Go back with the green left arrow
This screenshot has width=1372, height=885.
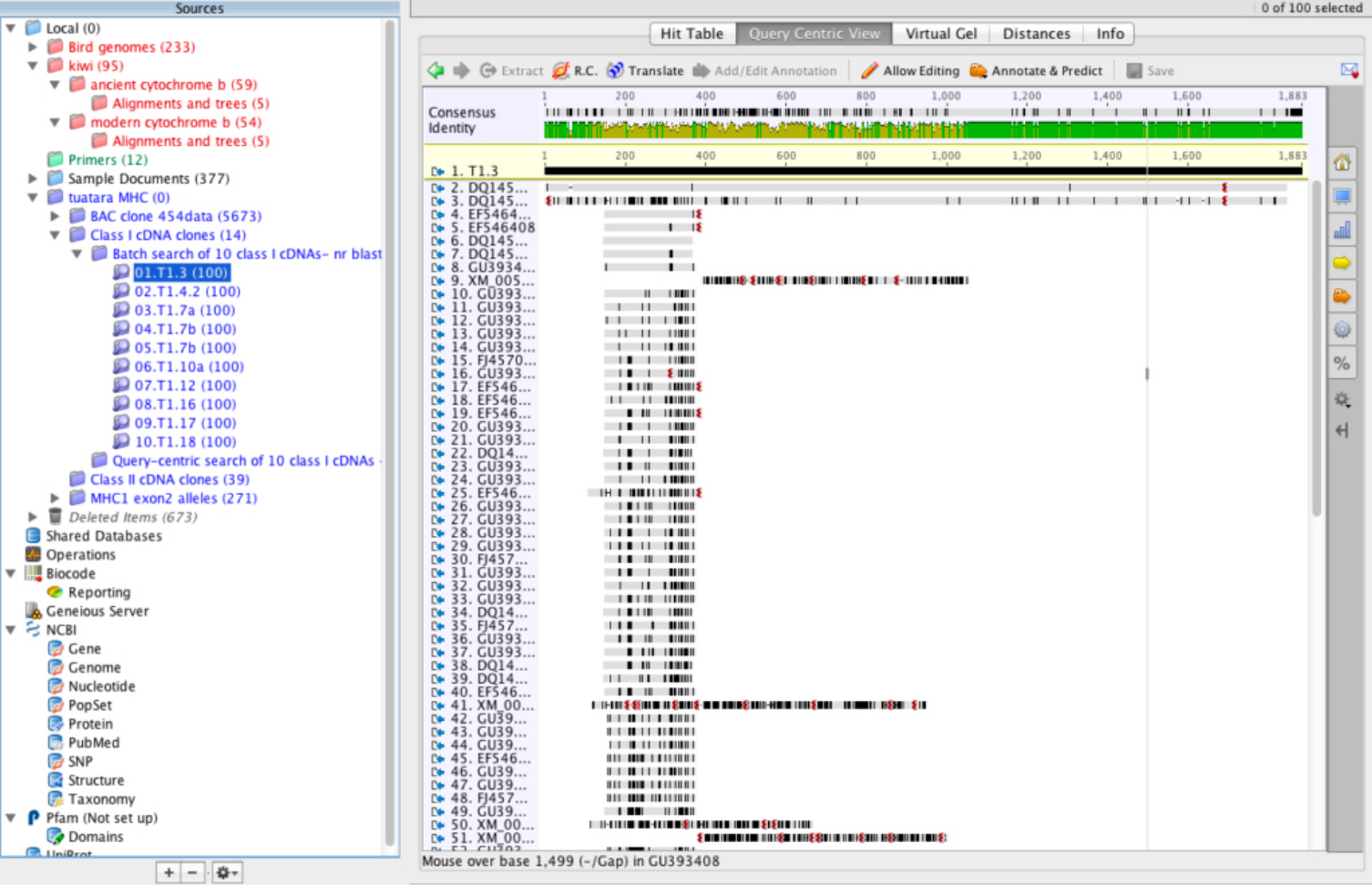[435, 70]
